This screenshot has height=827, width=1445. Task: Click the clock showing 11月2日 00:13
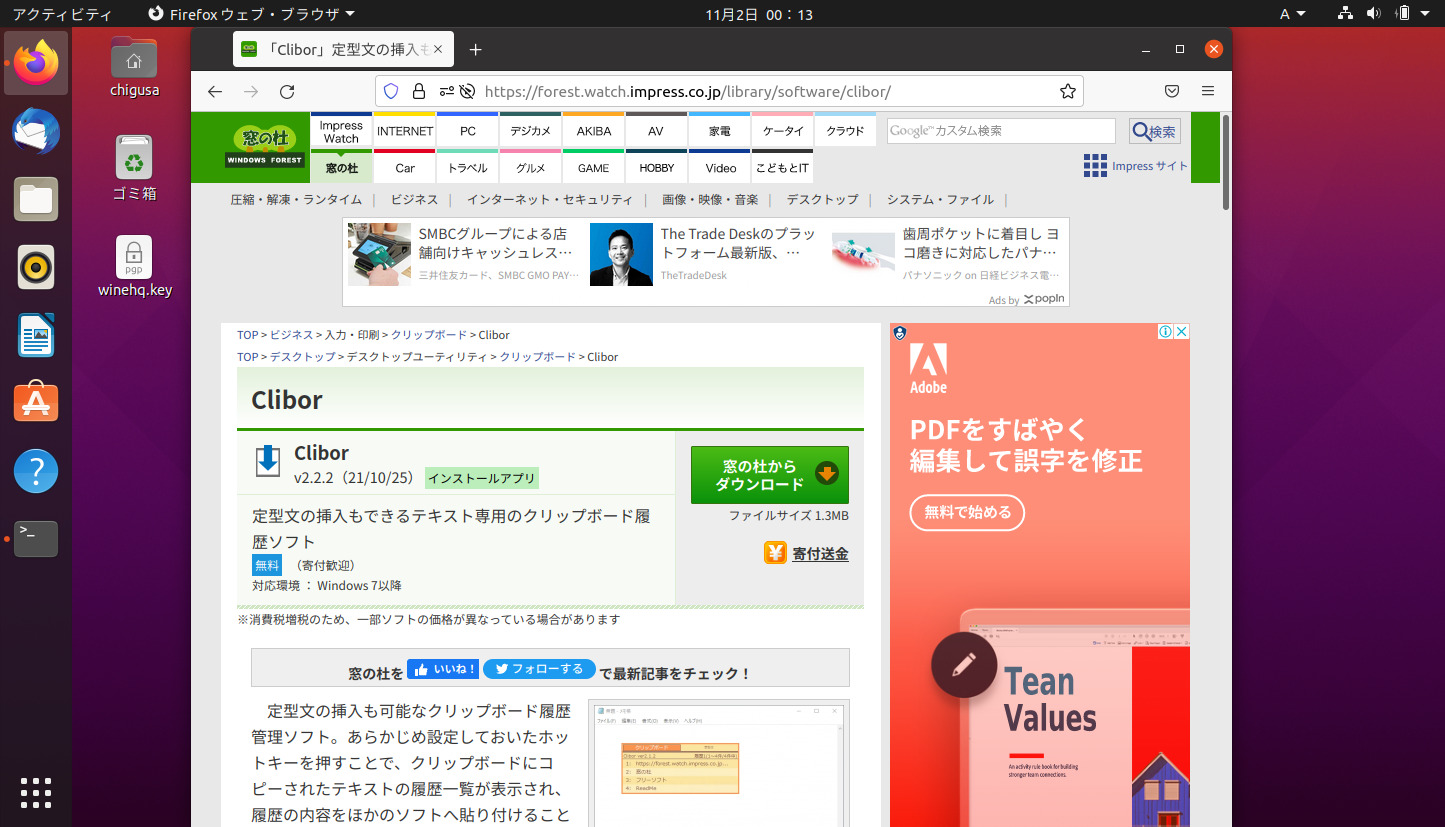click(x=759, y=14)
